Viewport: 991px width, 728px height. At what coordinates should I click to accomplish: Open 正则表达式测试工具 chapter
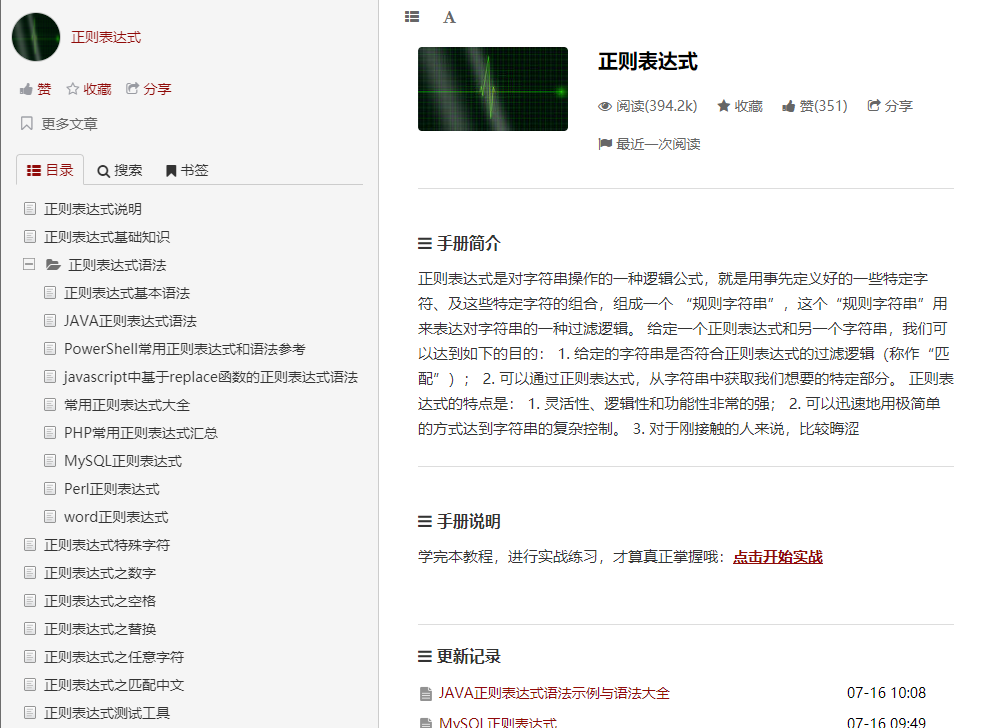pos(107,713)
